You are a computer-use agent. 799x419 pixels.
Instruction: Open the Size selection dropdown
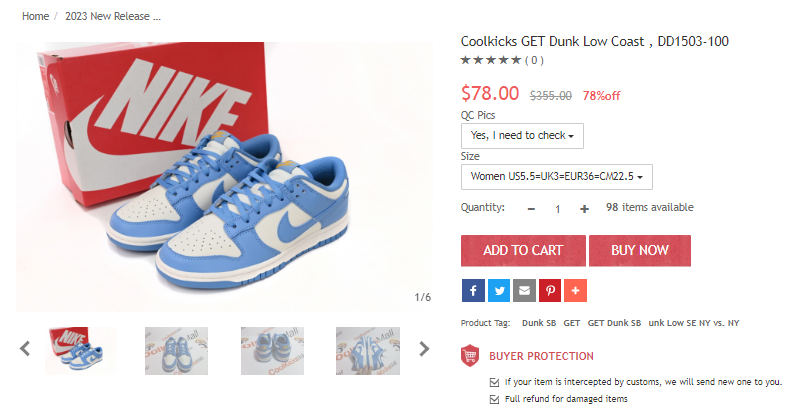coord(556,177)
